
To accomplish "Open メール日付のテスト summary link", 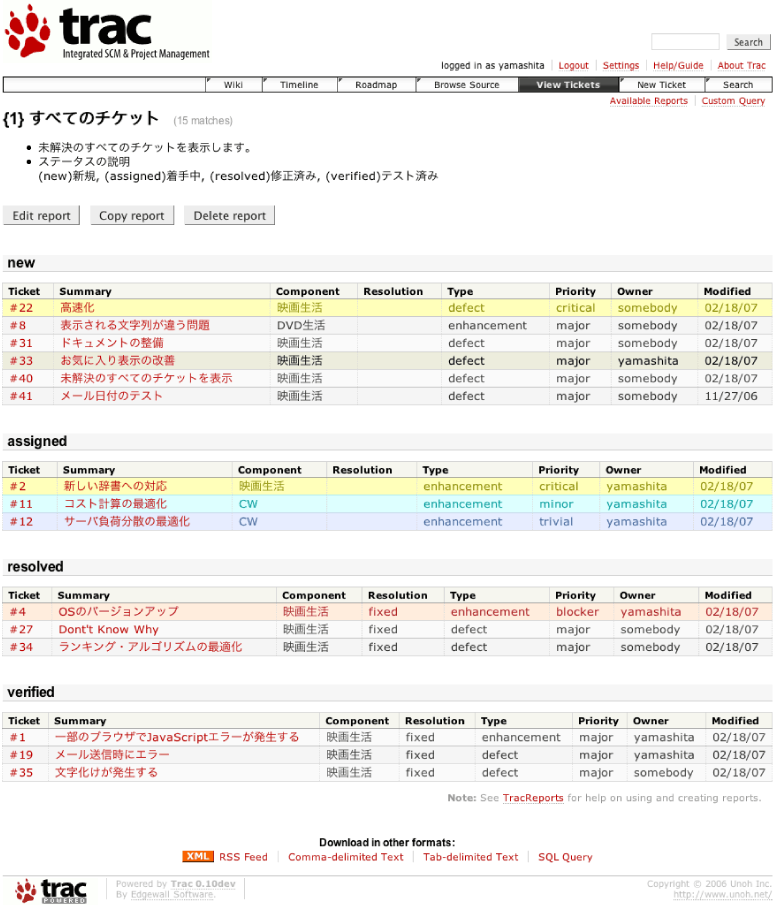I will [x=111, y=396].
